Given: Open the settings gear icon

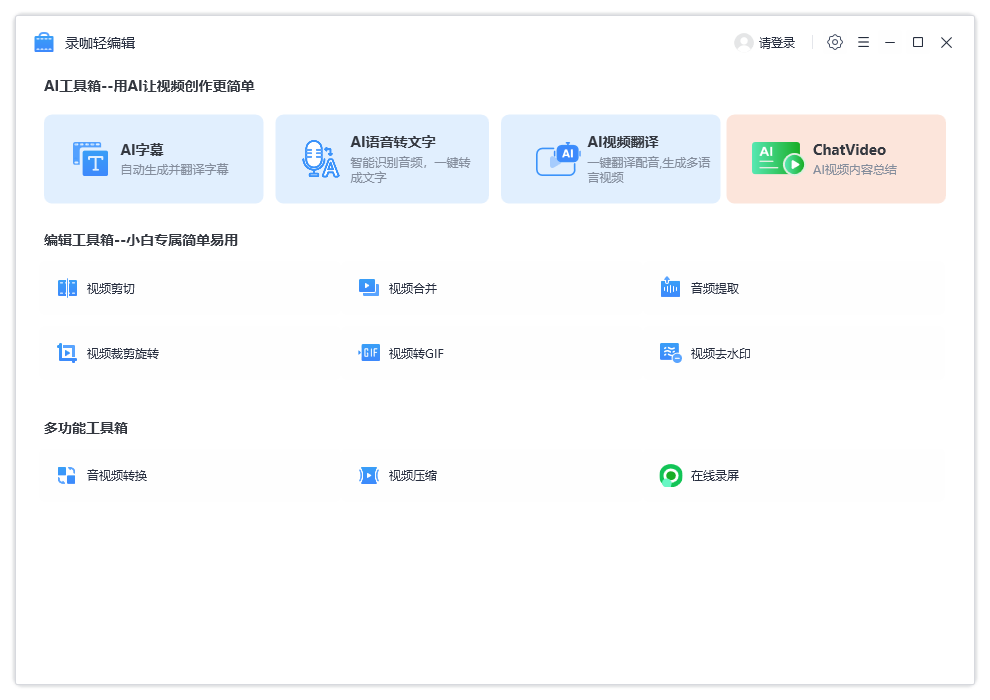Looking at the screenshot, I should point(835,42).
